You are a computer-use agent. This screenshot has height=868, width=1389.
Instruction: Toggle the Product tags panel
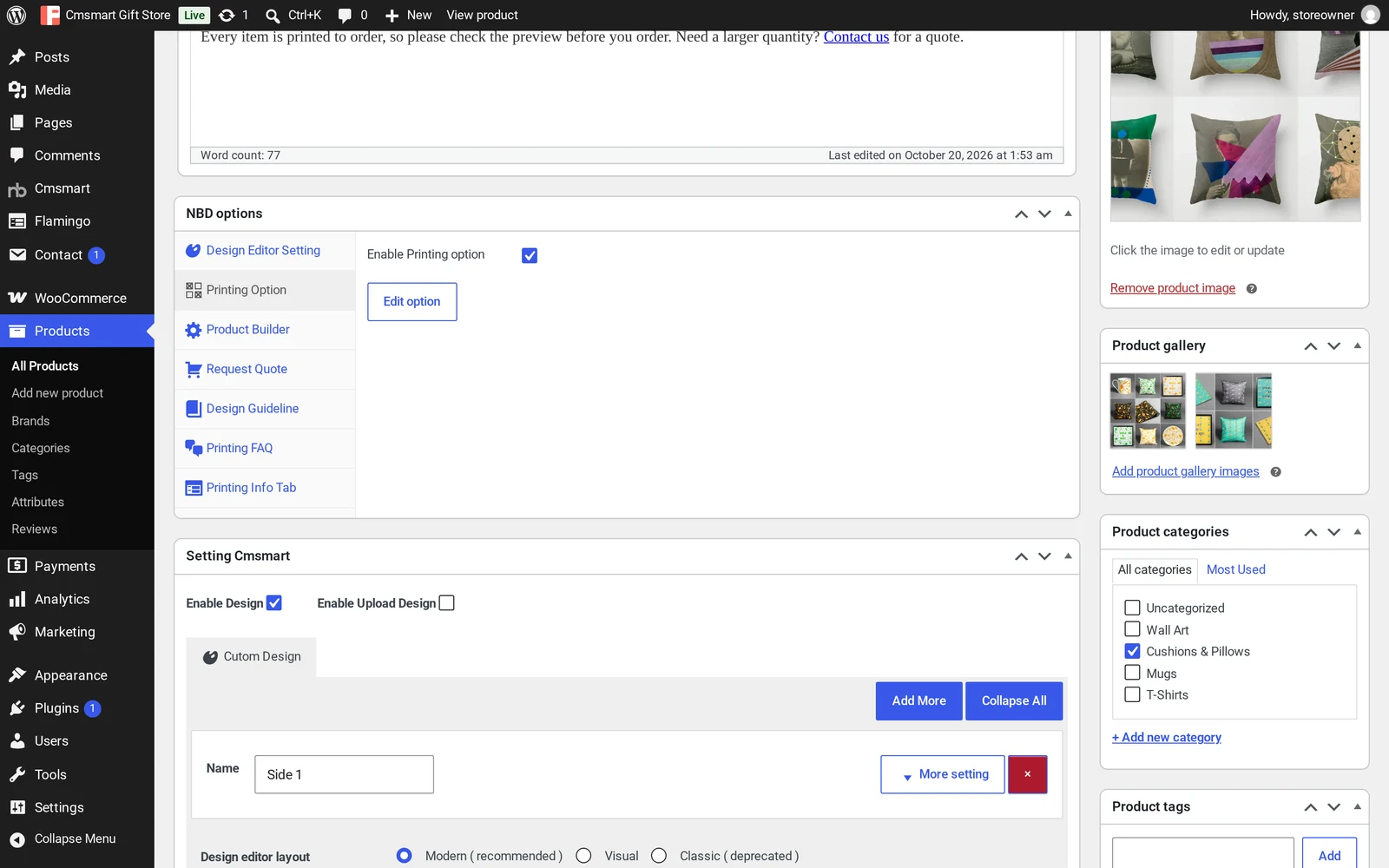[x=1357, y=806]
